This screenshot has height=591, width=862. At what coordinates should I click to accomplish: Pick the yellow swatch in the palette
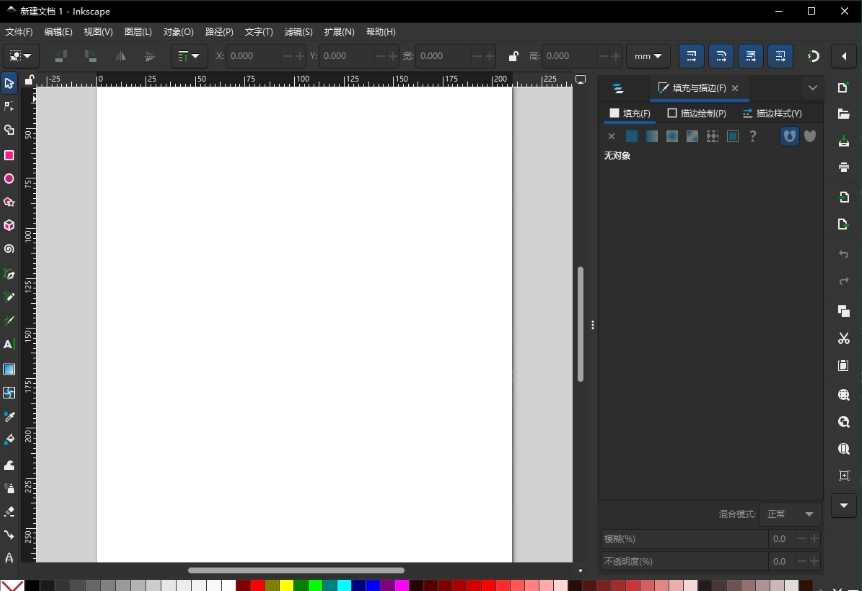point(286,585)
